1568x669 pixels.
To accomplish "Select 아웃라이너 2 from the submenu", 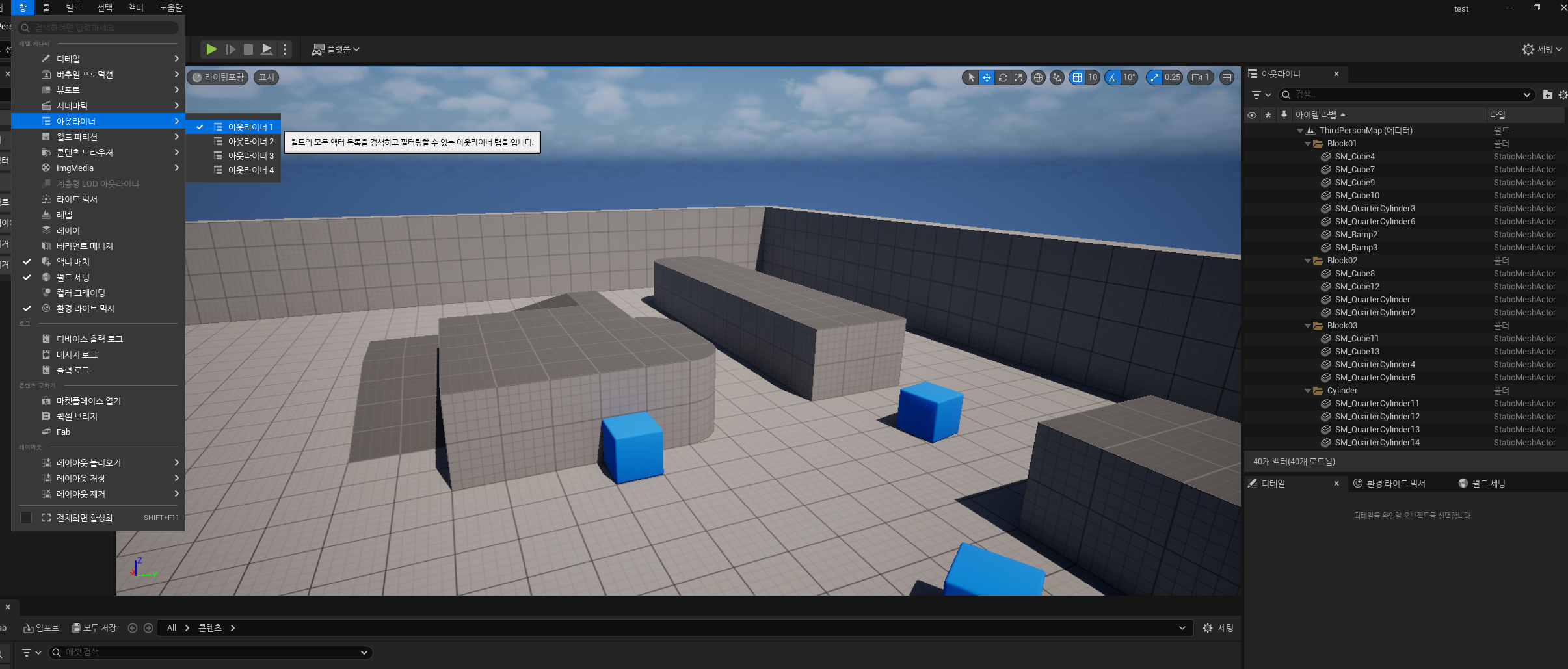I will (233, 142).
